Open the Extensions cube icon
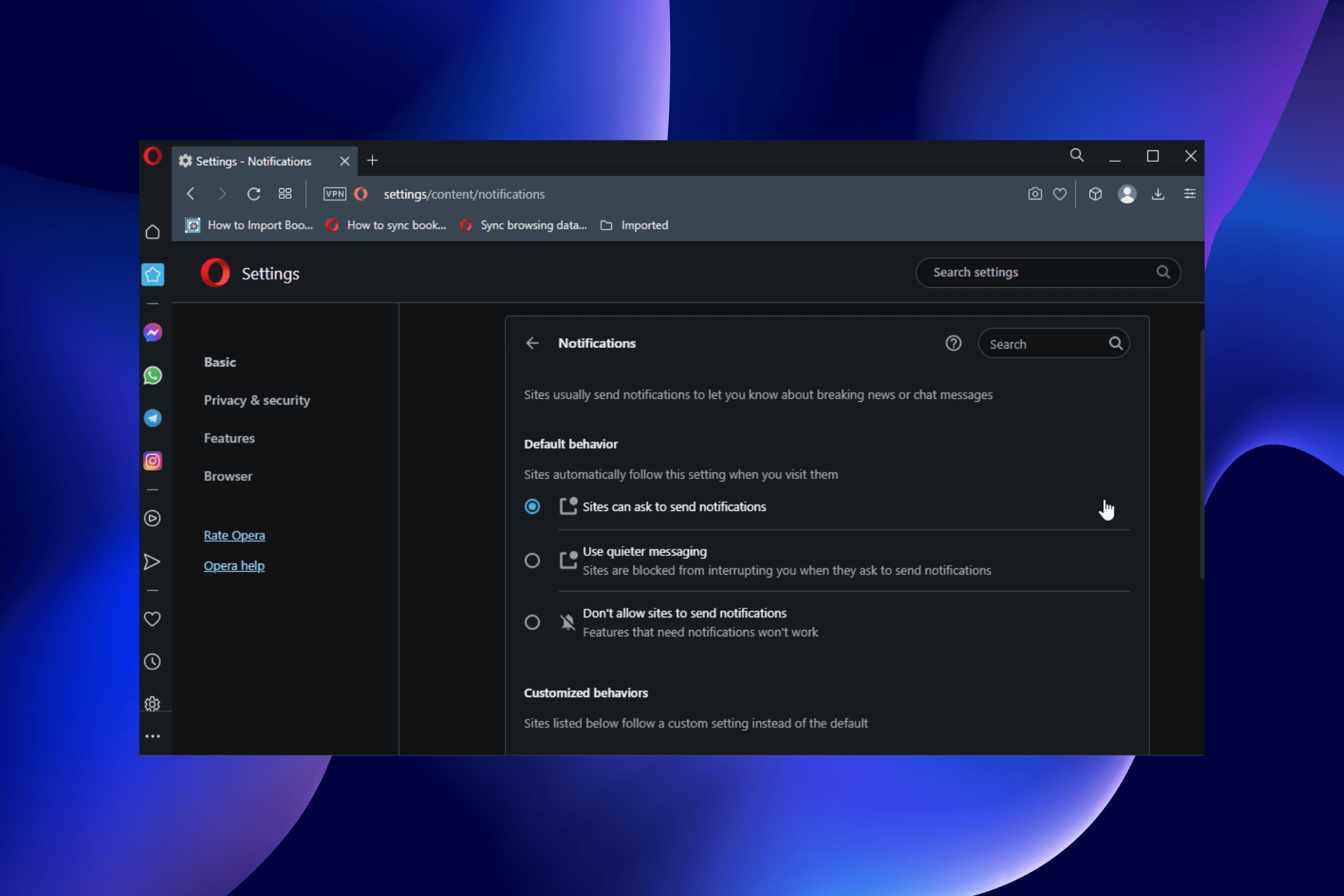Viewport: 1344px width, 896px height. 1095,194
